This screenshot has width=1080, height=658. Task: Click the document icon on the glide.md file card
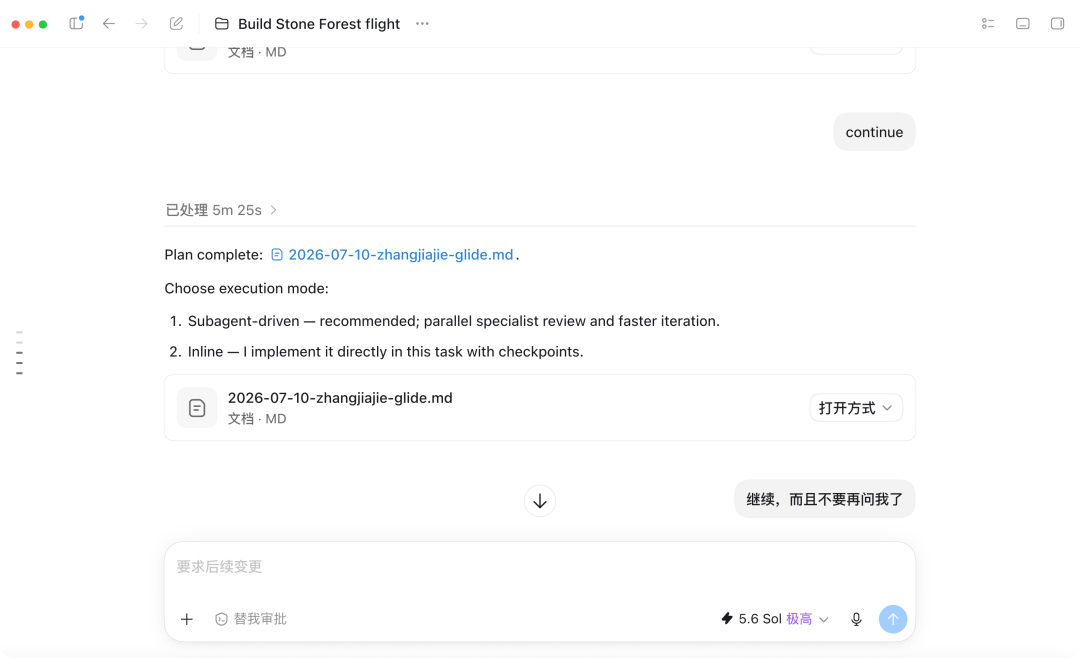click(x=197, y=408)
